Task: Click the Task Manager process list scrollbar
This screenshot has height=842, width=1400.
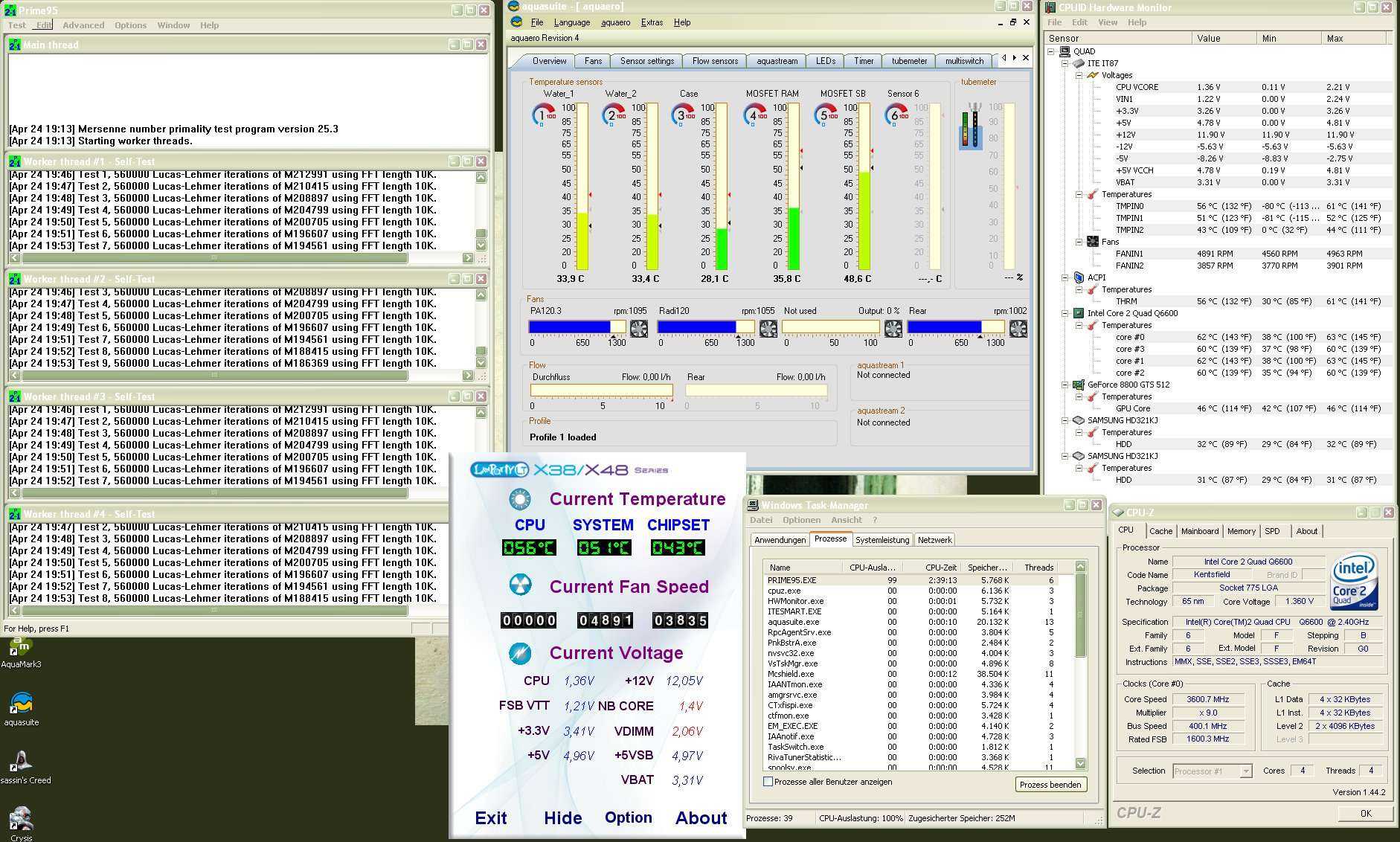Action: 1081,666
